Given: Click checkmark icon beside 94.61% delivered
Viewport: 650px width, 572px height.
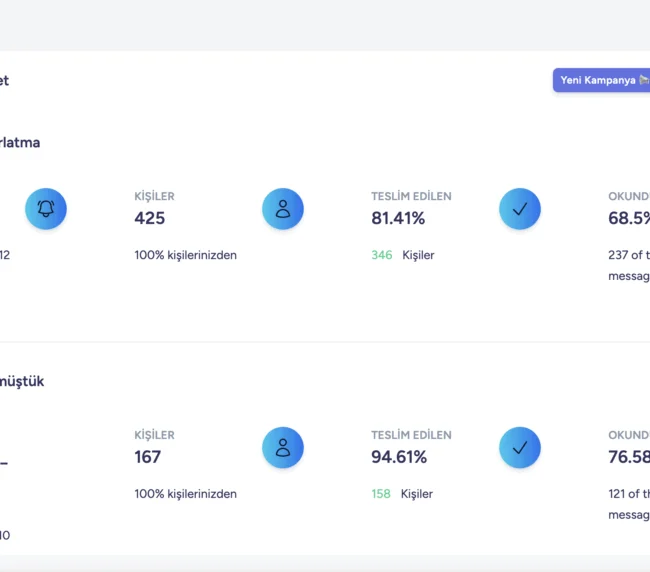Looking at the screenshot, I should (x=520, y=448).
